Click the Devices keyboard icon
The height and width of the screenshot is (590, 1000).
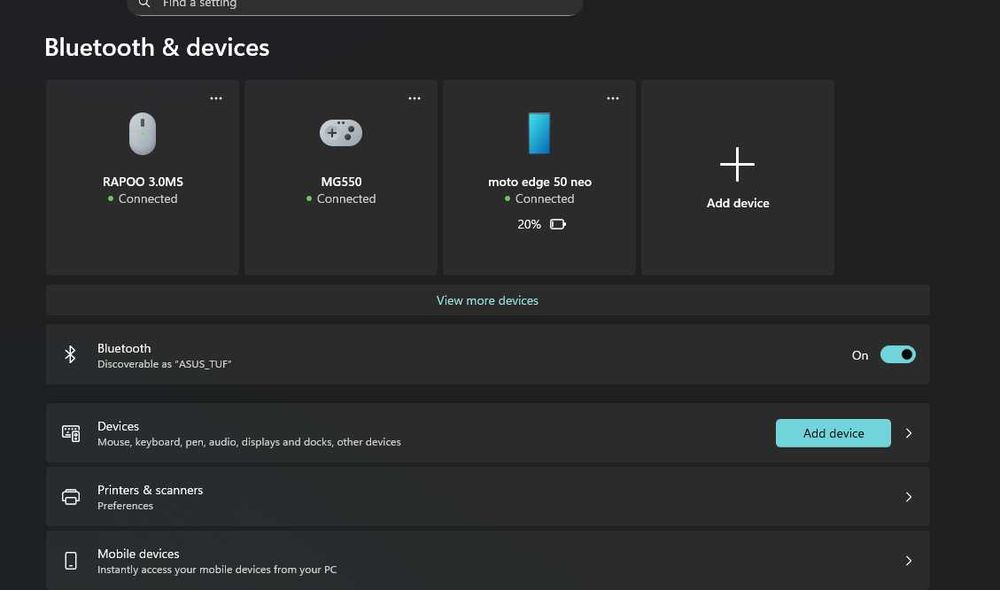[x=71, y=433]
